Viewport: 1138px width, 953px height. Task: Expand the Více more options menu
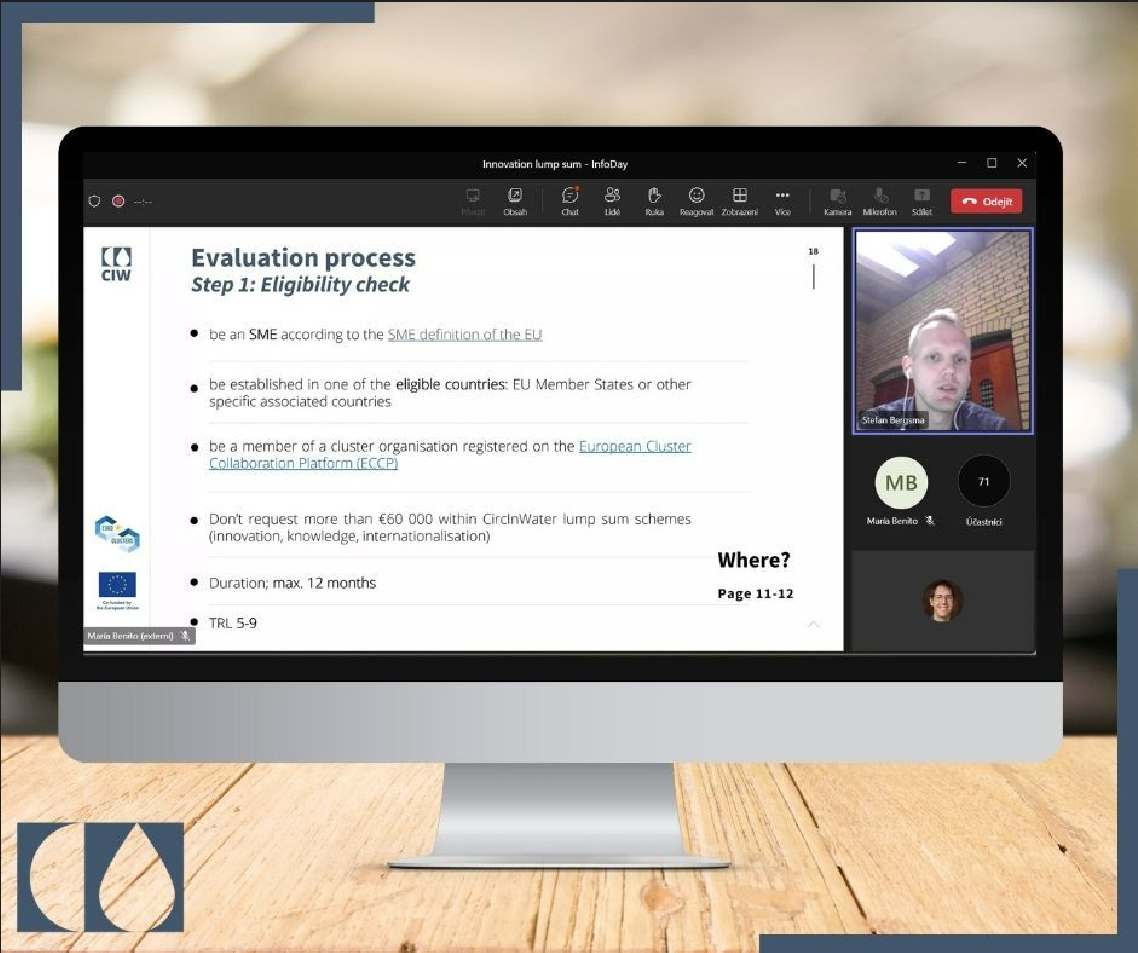(x=782, y=200)
